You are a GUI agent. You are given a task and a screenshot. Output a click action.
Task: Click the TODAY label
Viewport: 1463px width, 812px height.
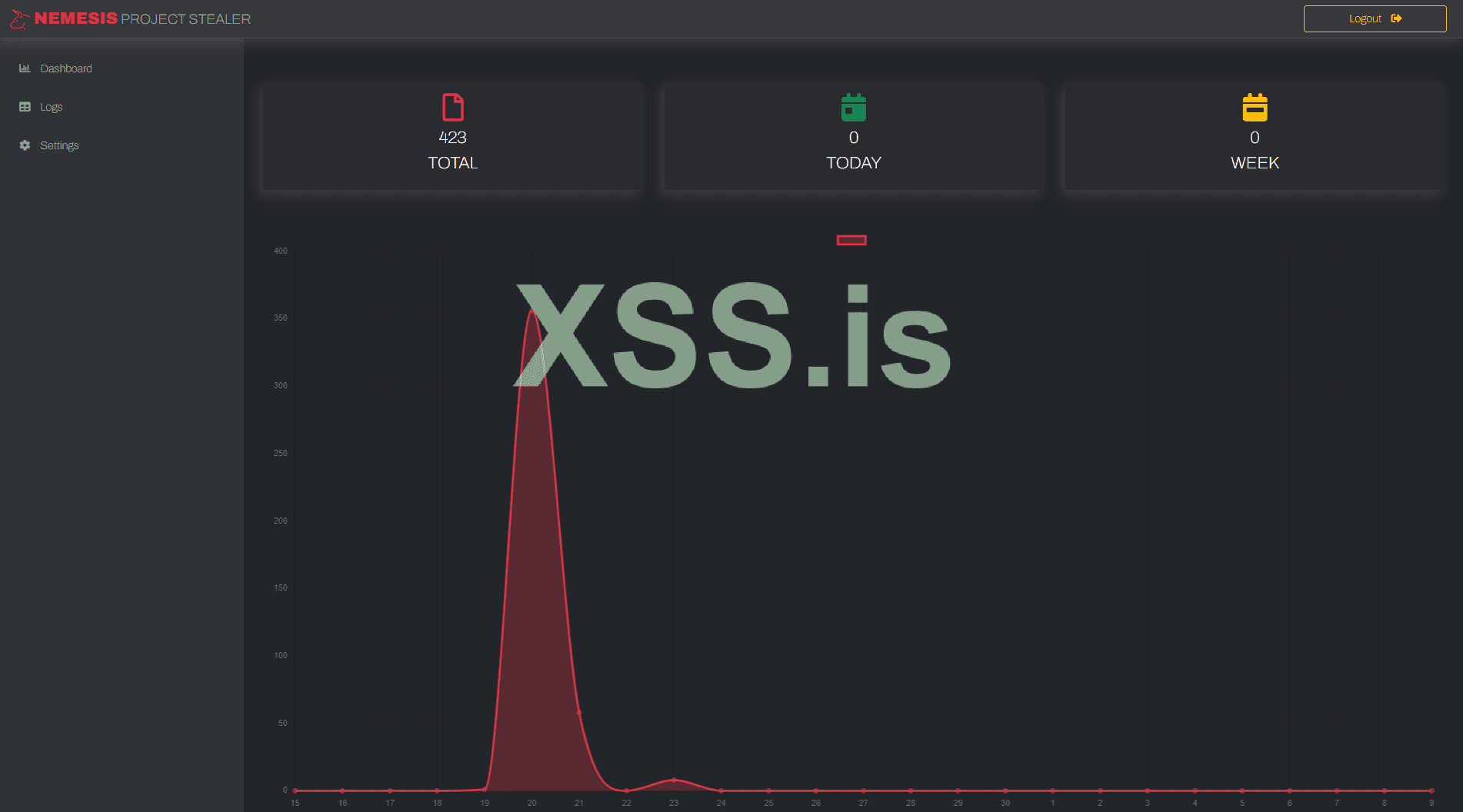coord(854,163)
